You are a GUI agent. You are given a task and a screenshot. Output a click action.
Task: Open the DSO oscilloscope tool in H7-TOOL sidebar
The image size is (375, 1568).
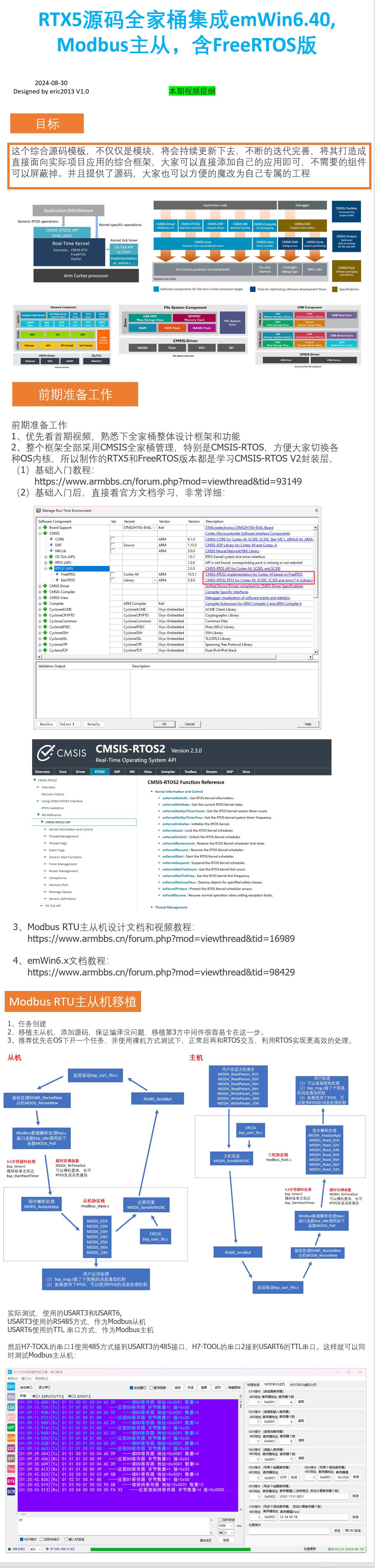click(x=11, y=1386)
